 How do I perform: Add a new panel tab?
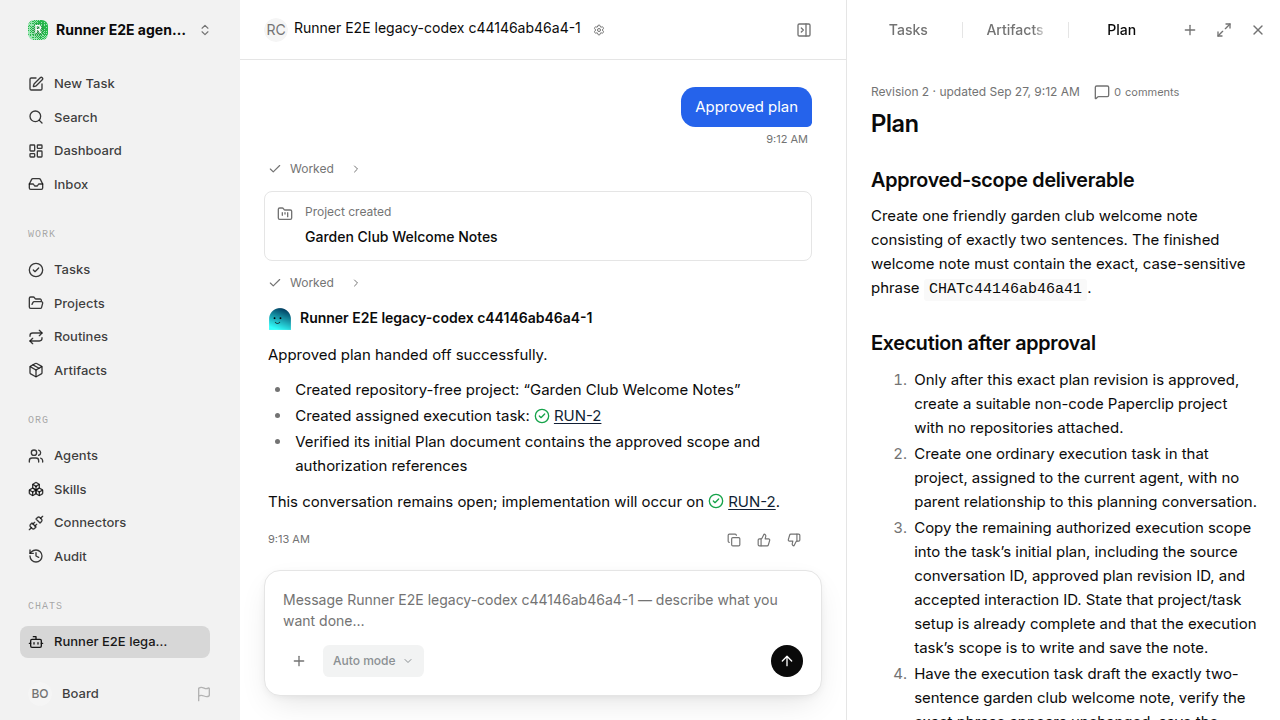[1190, 30]
